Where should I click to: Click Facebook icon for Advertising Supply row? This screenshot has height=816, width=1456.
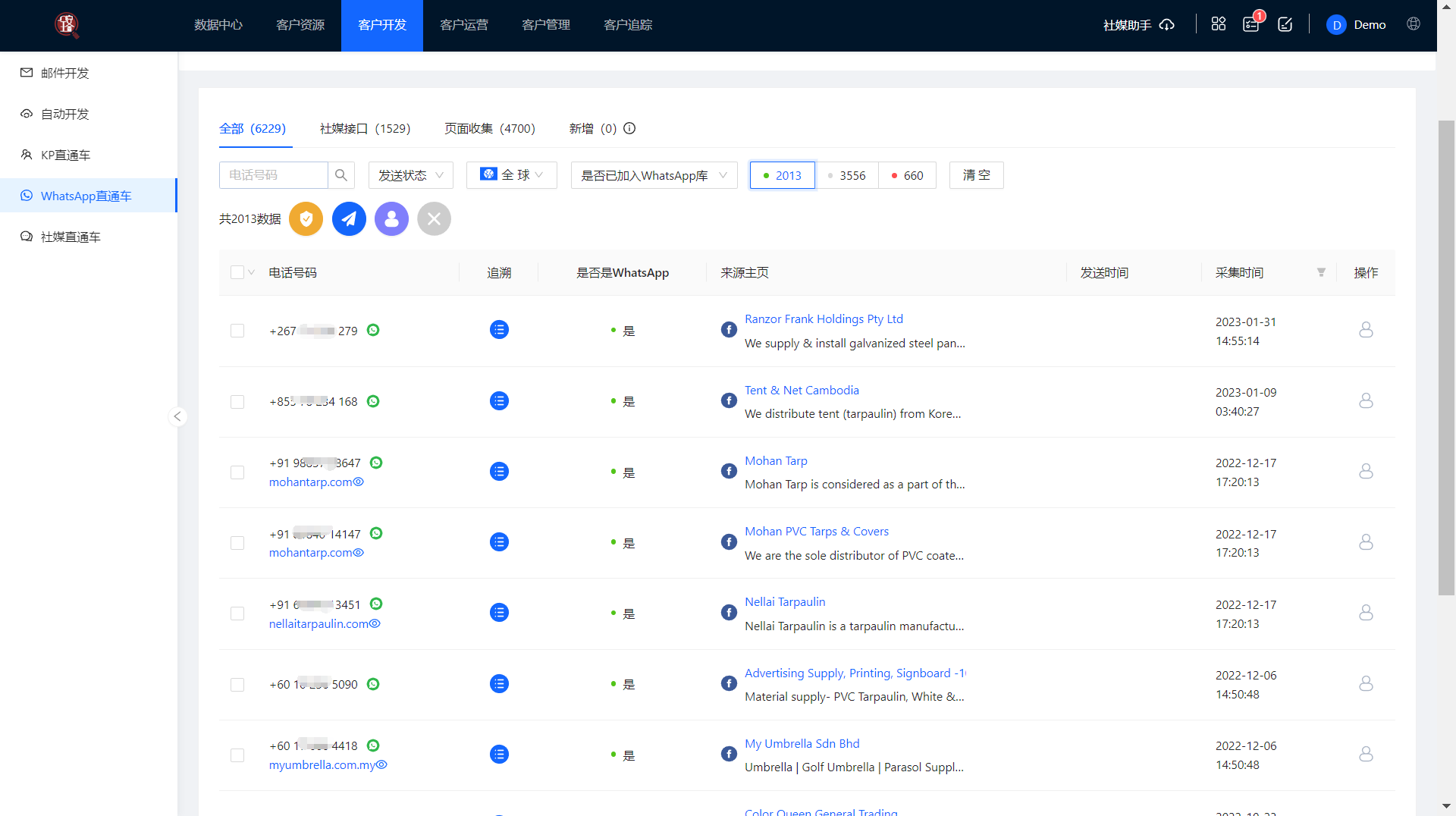click(x=729, y=683)
